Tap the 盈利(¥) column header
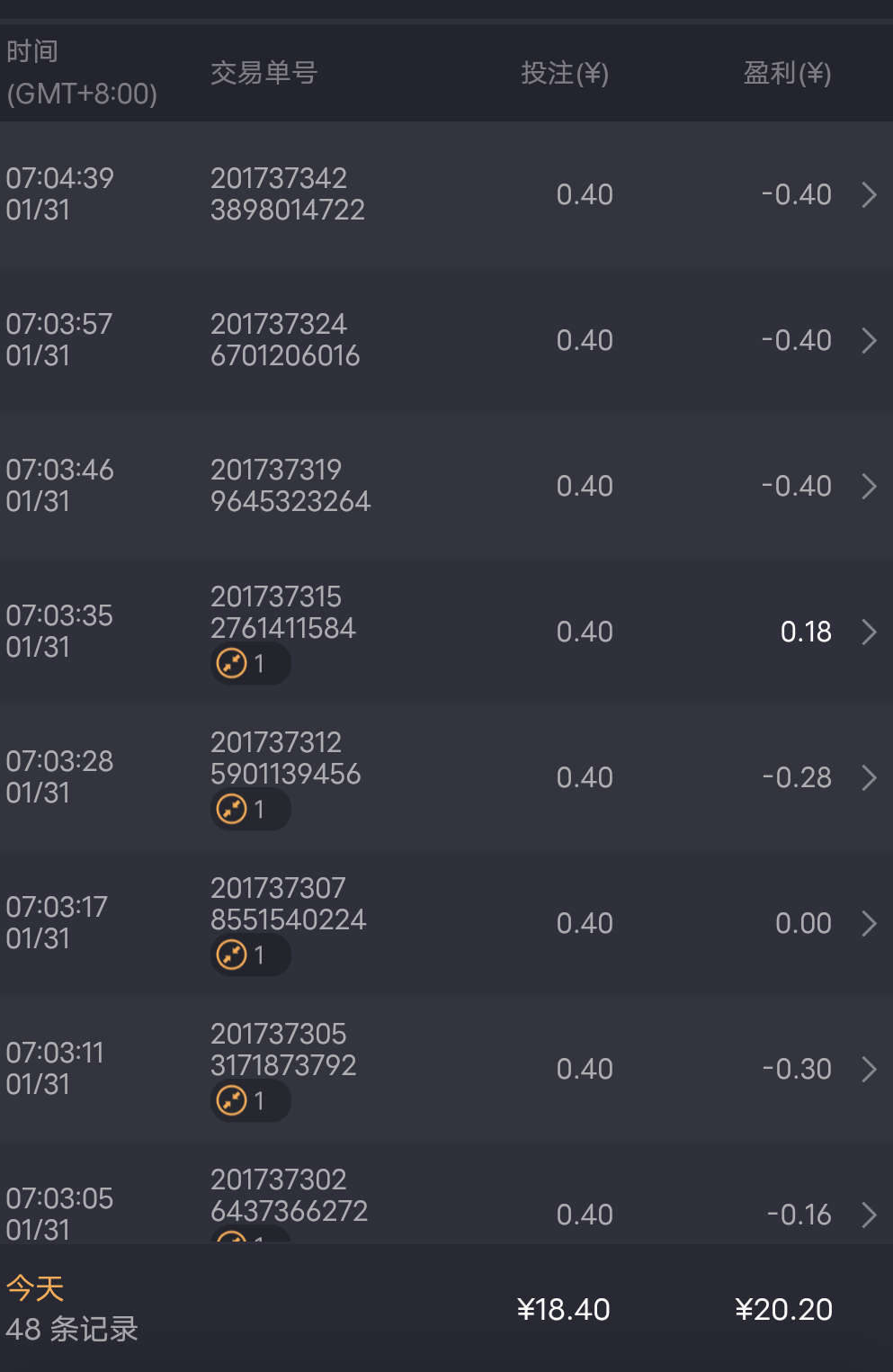This screenshot has width=893, height=1372. [787, 73]
